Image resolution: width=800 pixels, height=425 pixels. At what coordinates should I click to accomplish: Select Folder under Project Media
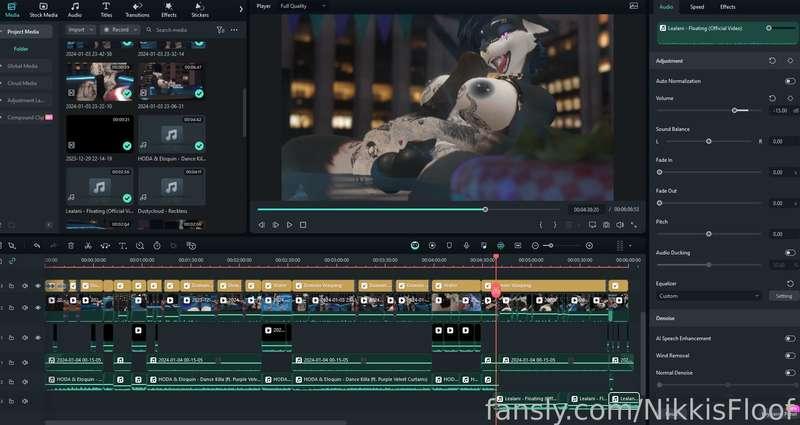[x=21, y=49]
